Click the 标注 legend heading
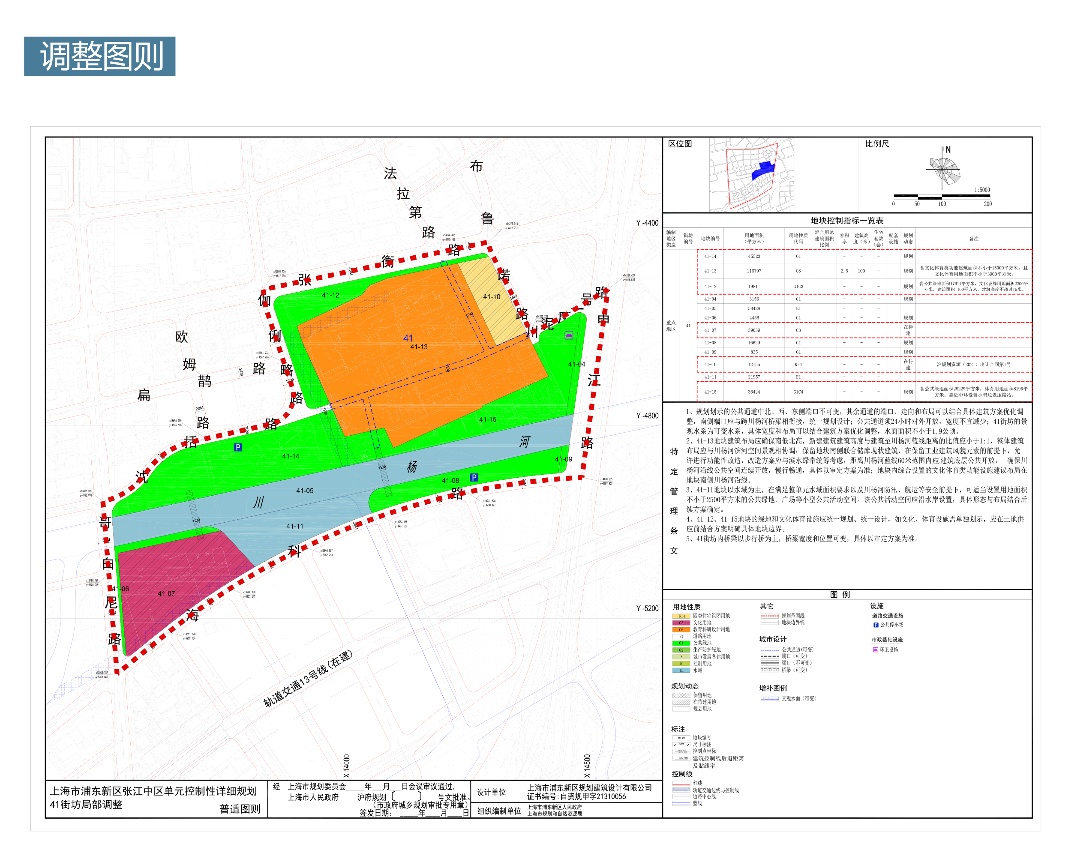 pos(678,729)
